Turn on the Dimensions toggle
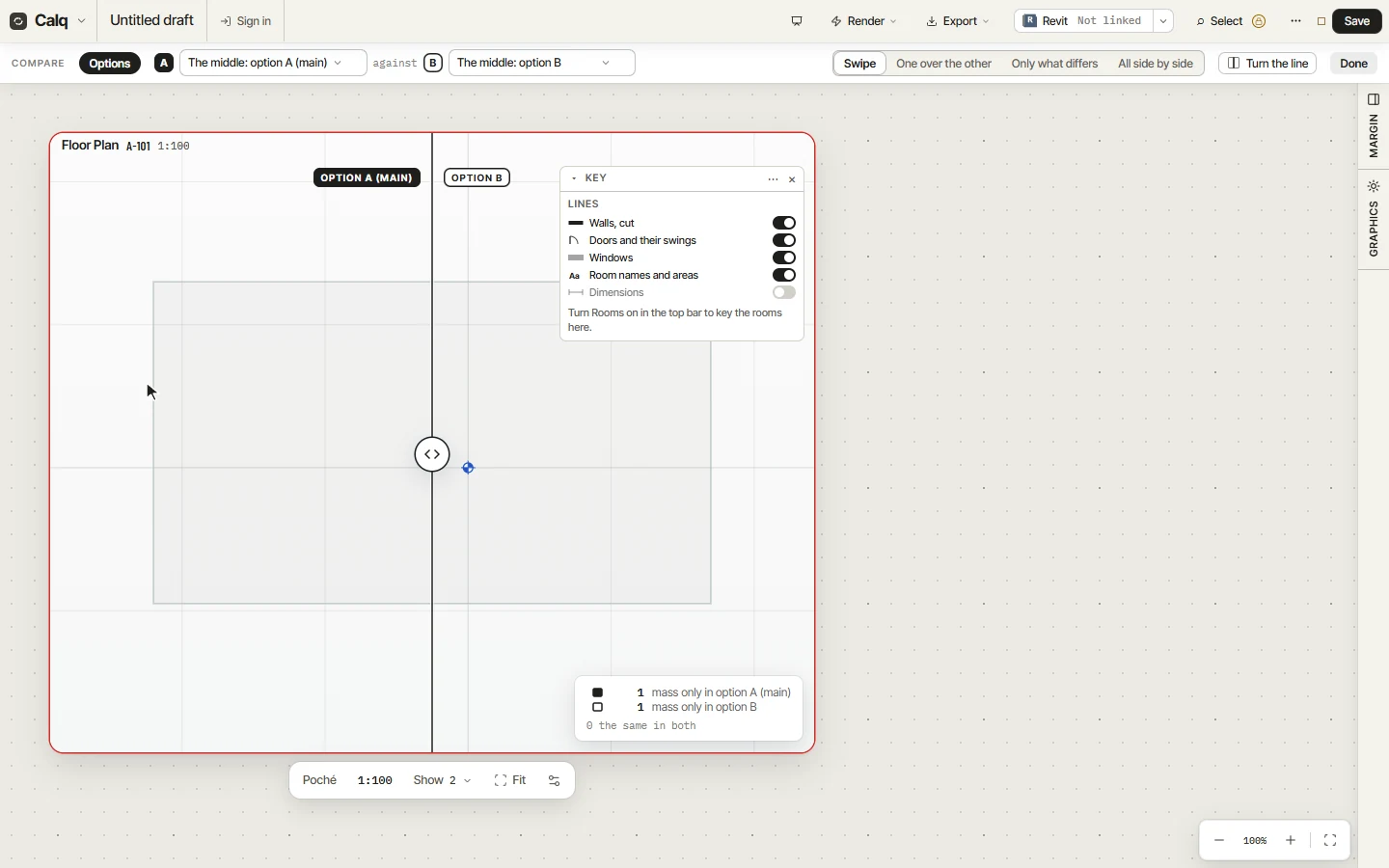This screenshot has height=868, width=1389. click(x=784, y=293)
